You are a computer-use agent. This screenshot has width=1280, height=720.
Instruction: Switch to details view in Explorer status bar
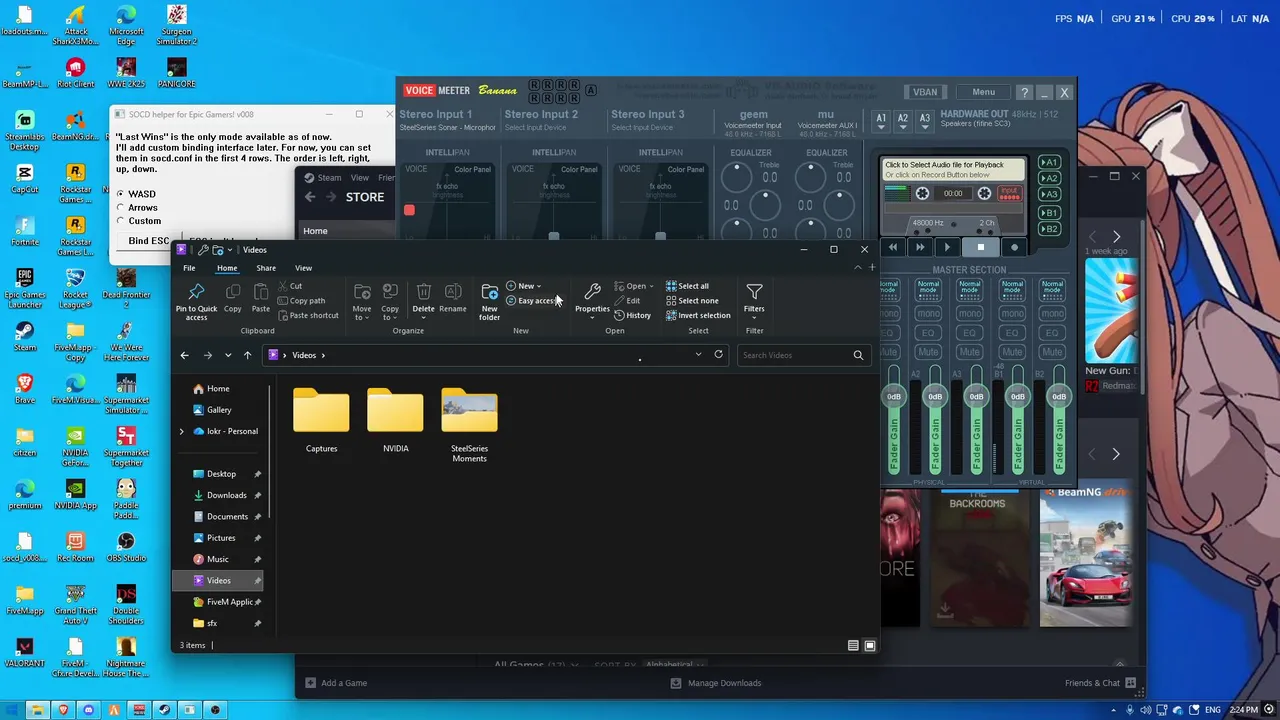pos(853,646)
